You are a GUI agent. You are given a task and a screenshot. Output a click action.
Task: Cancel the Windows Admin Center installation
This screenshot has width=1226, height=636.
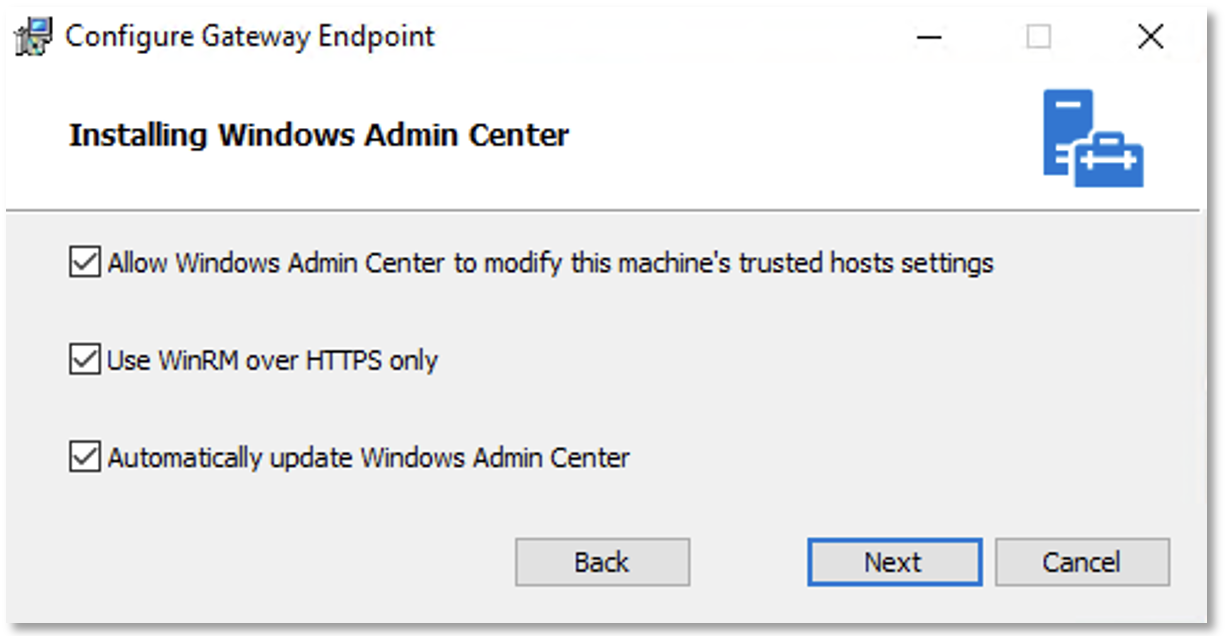[x=1082, y=562]
